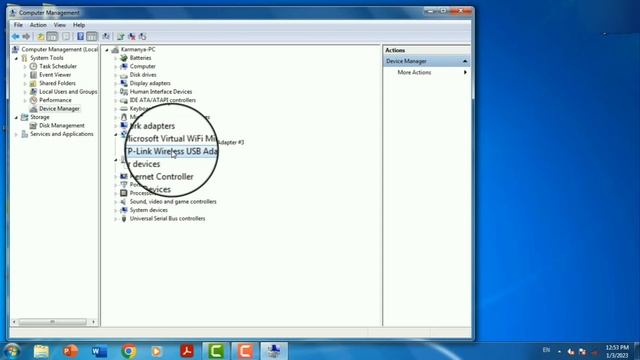Click the Scan for hardware changes toolbar icon
Image resolution: width=640 pixels, height=360 pixels.
point(106,37)
